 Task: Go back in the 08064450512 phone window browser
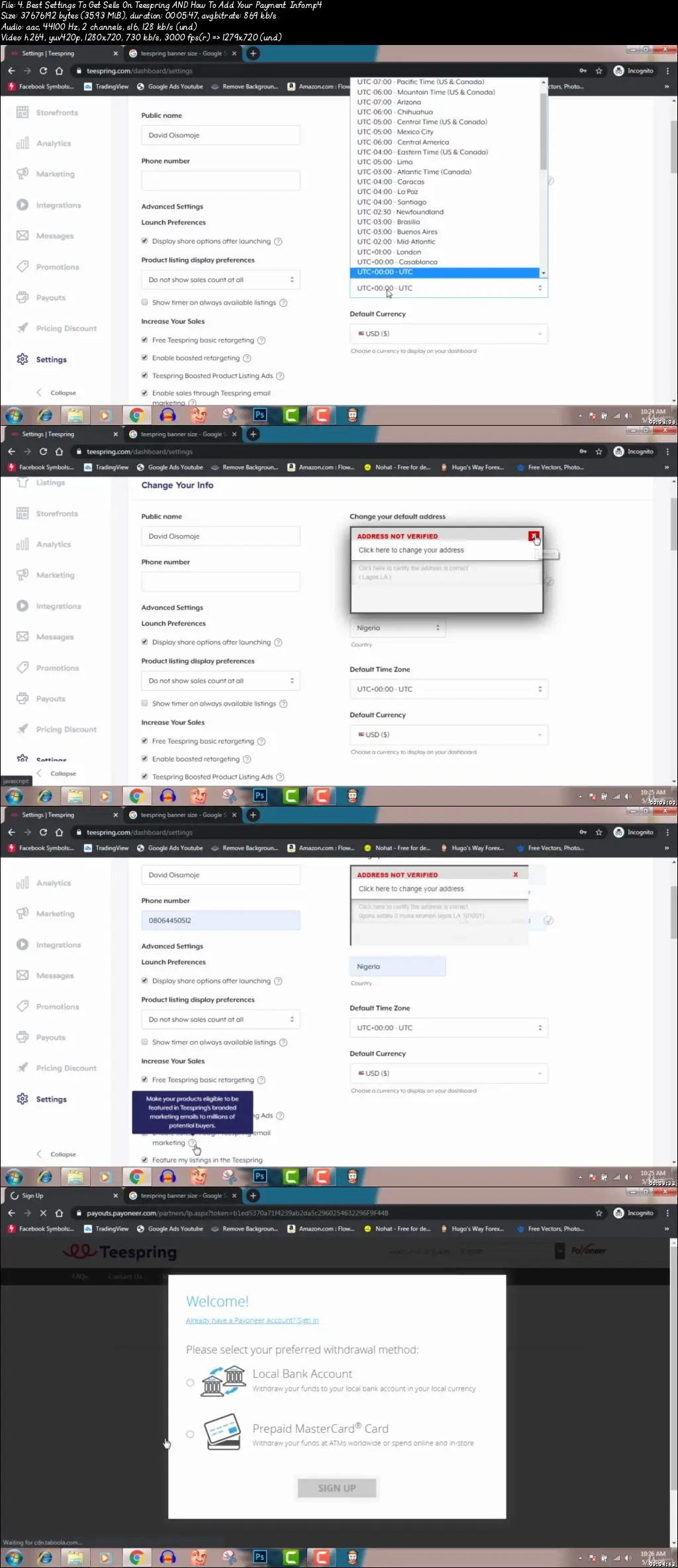click(11, 832)
